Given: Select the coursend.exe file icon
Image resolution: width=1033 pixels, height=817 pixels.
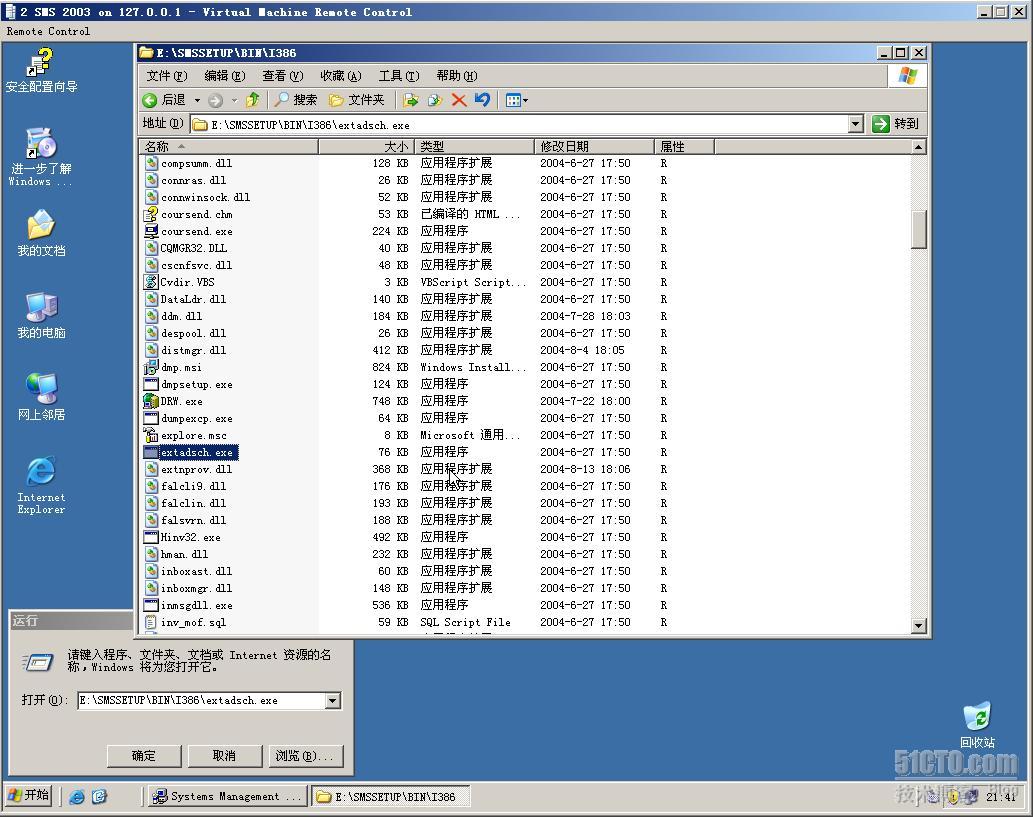Looking at the screenshot, I should click(x=151, y=231).
